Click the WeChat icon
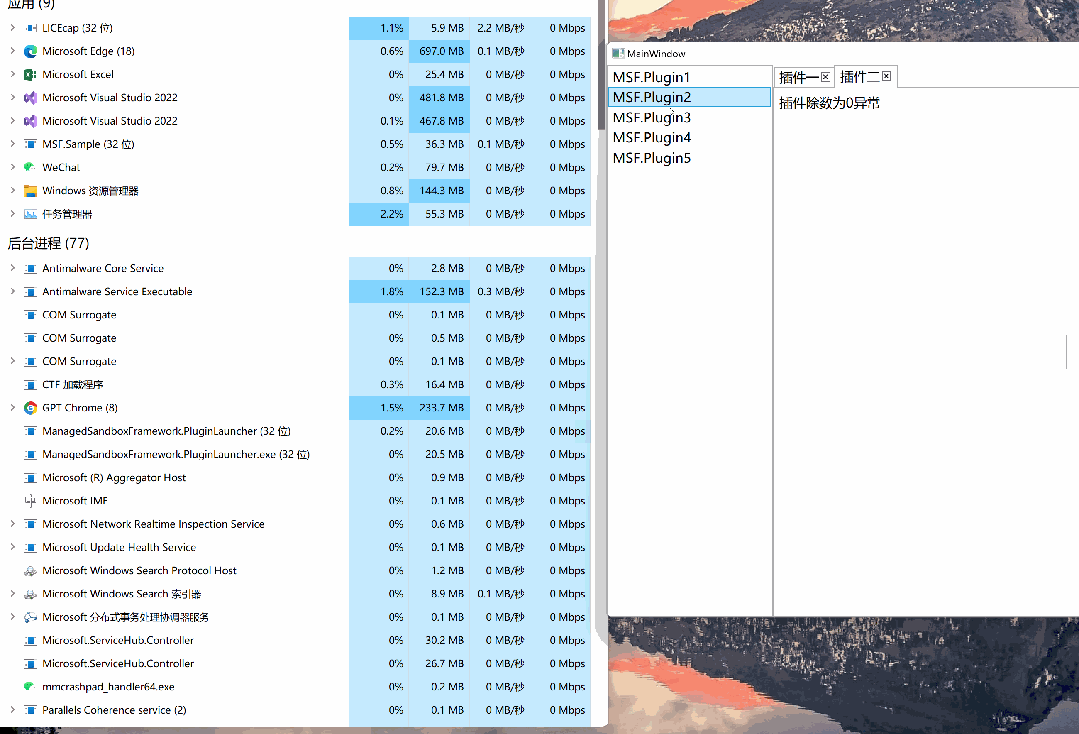This screenshot has height=734, width=1079. tap(29, 167)
